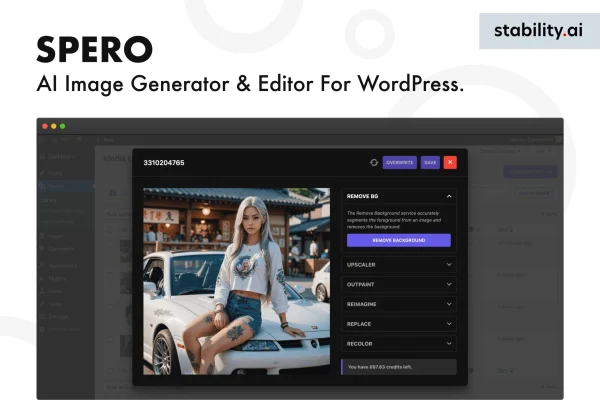
Task: Click the purple generate button behind the modal
Action: coord(530,172)
